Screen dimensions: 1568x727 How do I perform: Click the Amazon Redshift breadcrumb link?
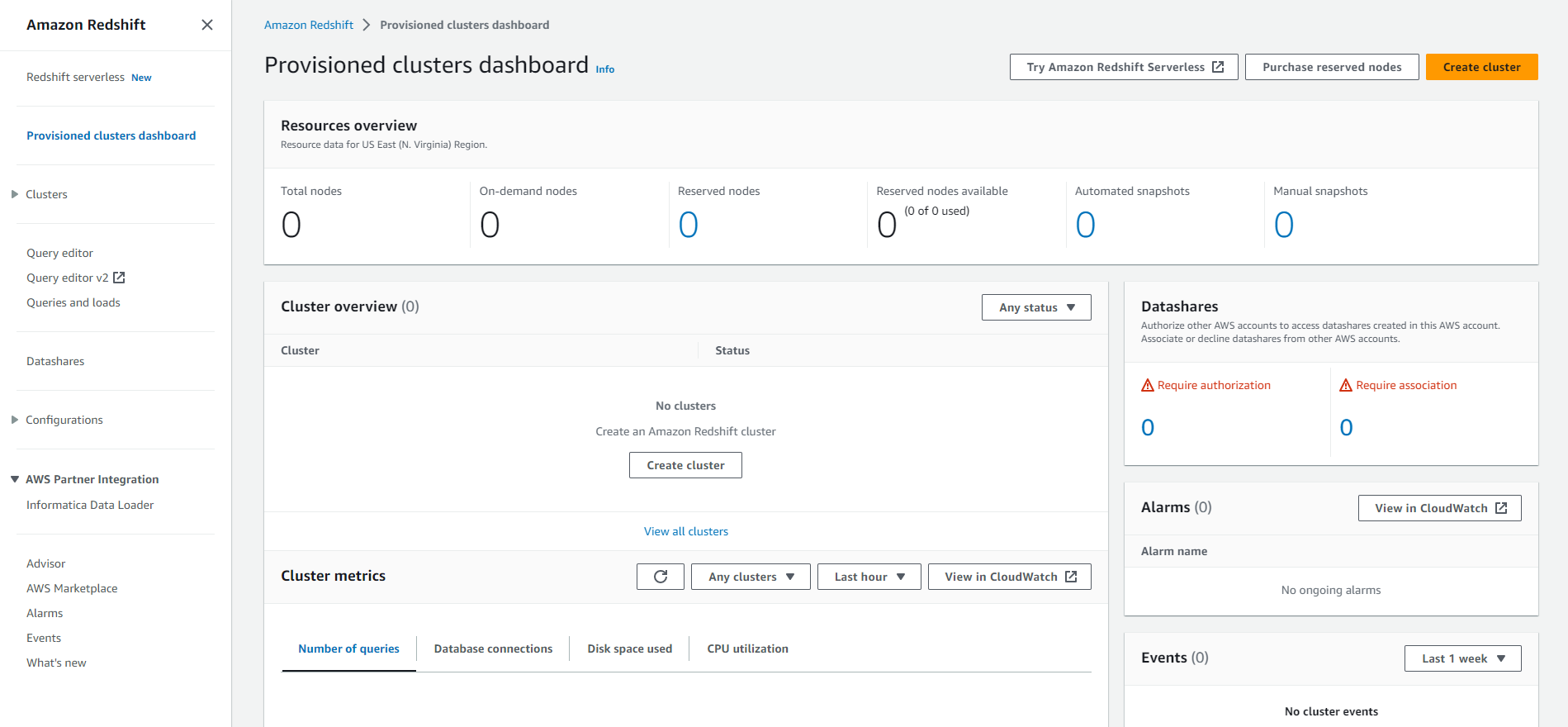(309, 25)
